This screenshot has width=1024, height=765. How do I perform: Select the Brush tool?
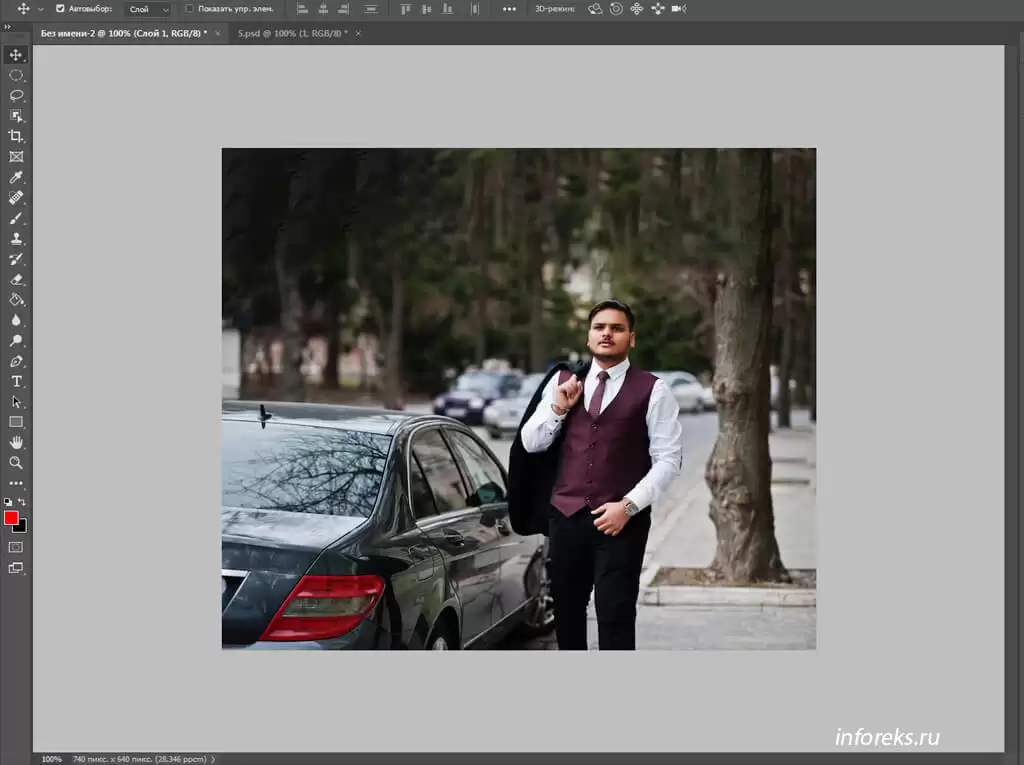point(16,218)
